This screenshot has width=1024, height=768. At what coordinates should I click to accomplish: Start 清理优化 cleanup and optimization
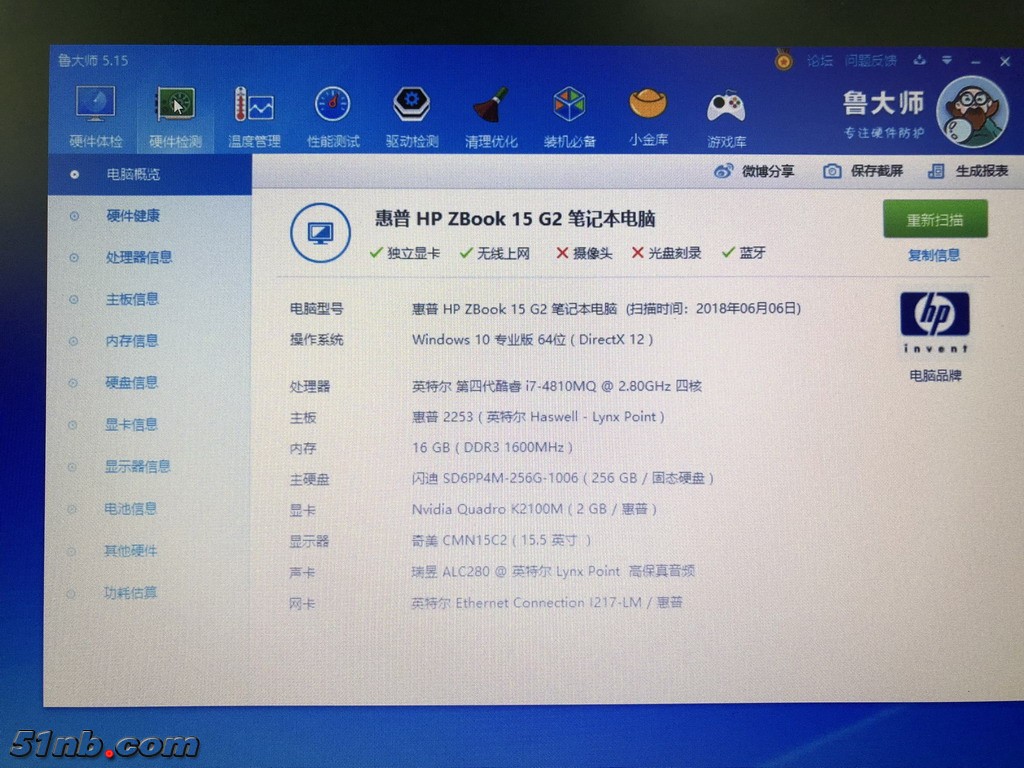(x=490, y=110)
